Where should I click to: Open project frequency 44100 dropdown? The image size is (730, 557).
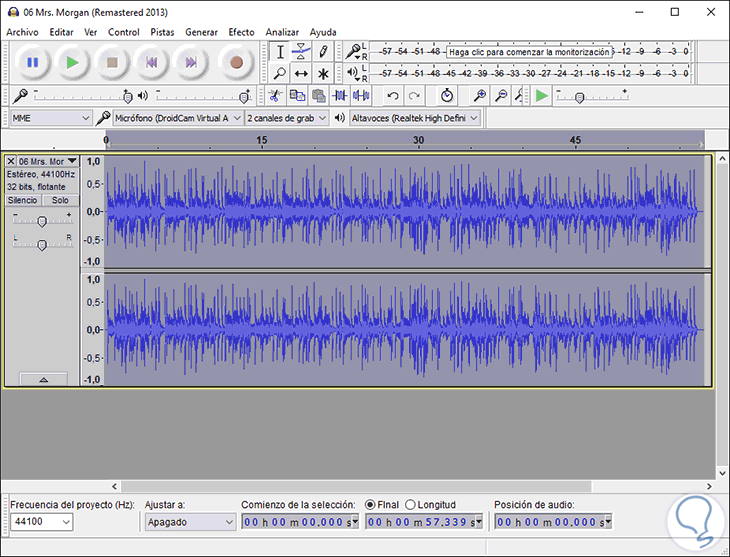[40, 522]
